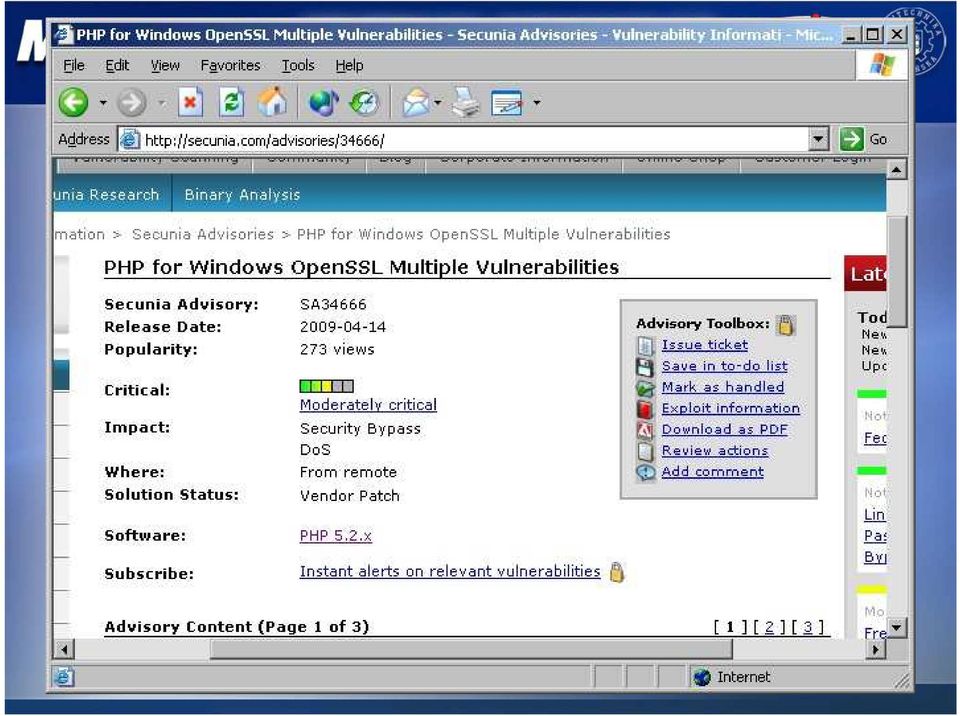
Task: Open the Secunia Research tab
Action: 107,195
